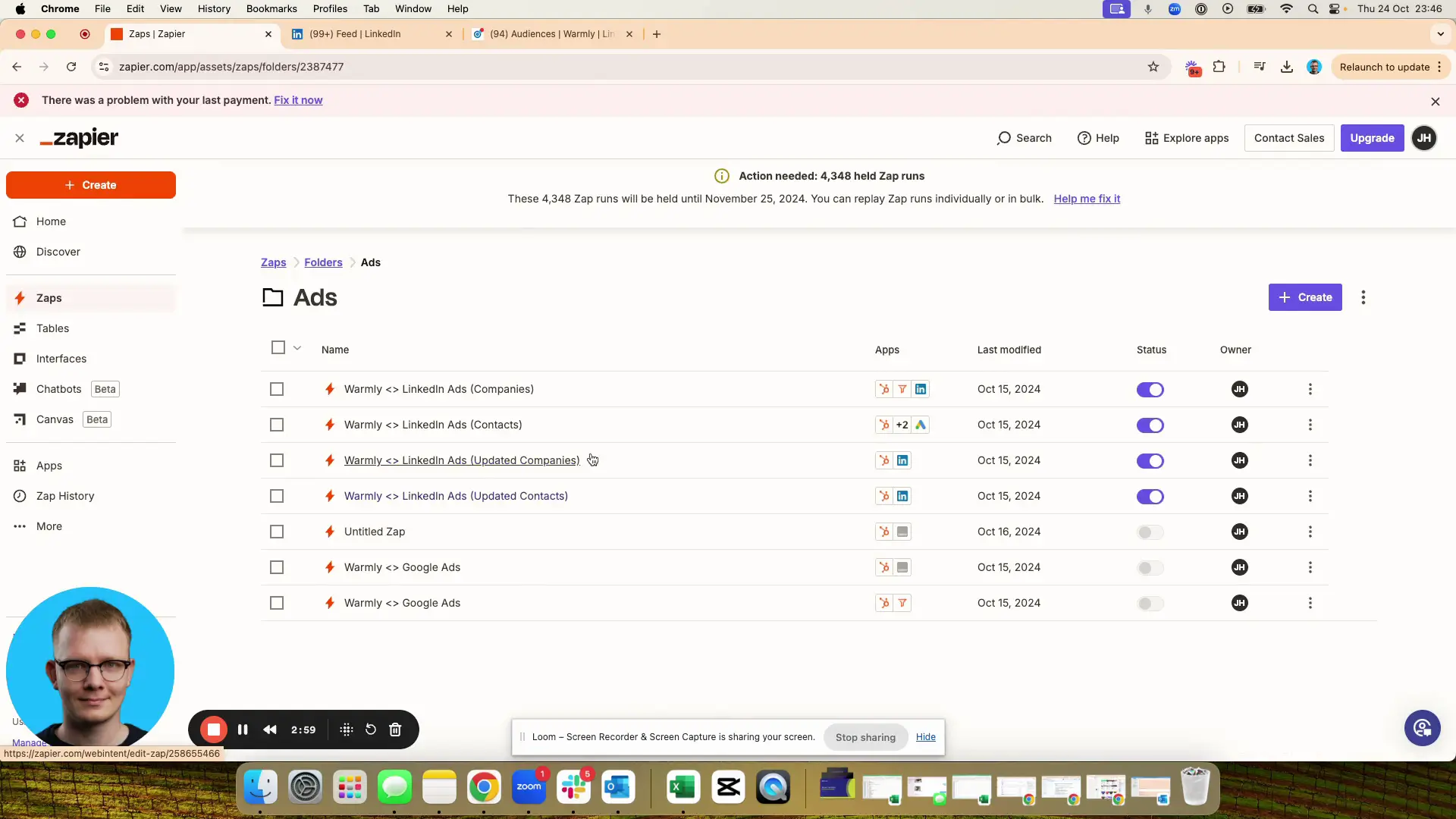The width and height of the screenshot is (1456, 819).
Task: Open the Relaunch to update menu
Action: pyautogui.click(x=1390, y=67)
